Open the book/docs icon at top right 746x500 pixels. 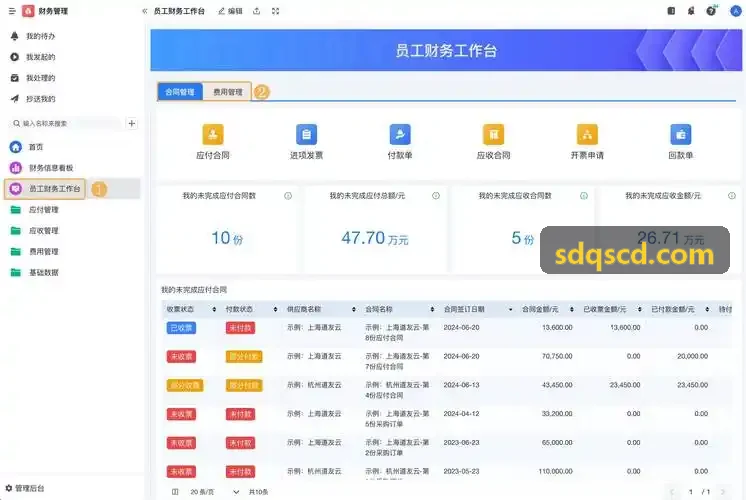(x=671, y=10)
